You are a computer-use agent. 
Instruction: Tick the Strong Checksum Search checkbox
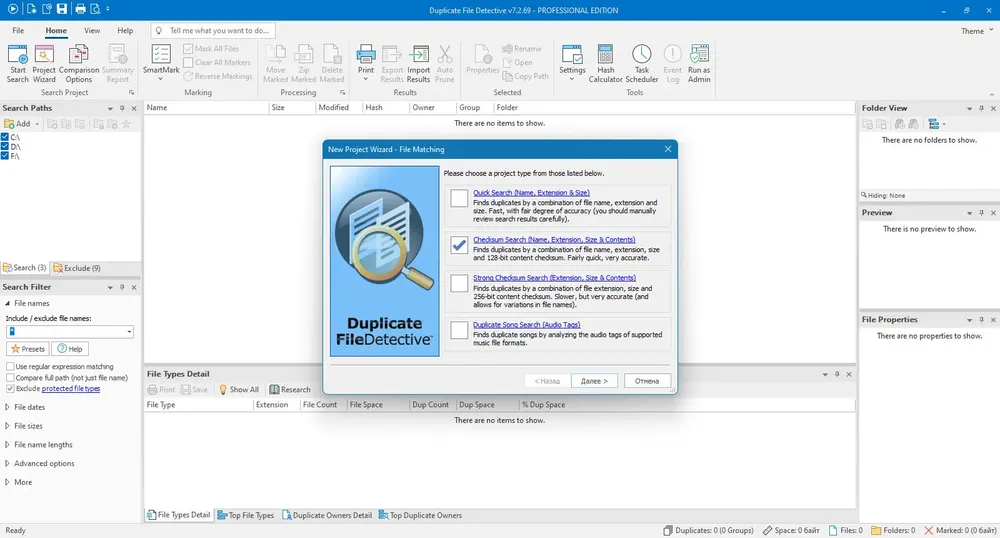click(x=459, y=283)
